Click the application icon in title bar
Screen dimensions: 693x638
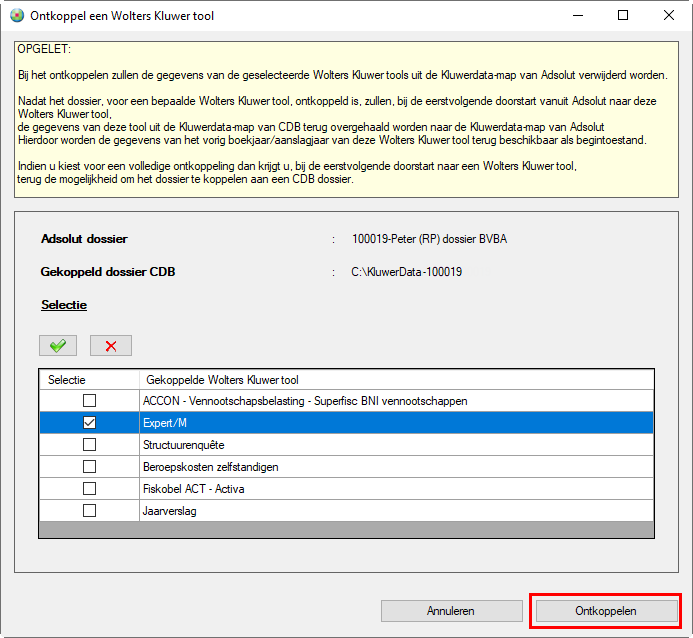coord(15,16)
